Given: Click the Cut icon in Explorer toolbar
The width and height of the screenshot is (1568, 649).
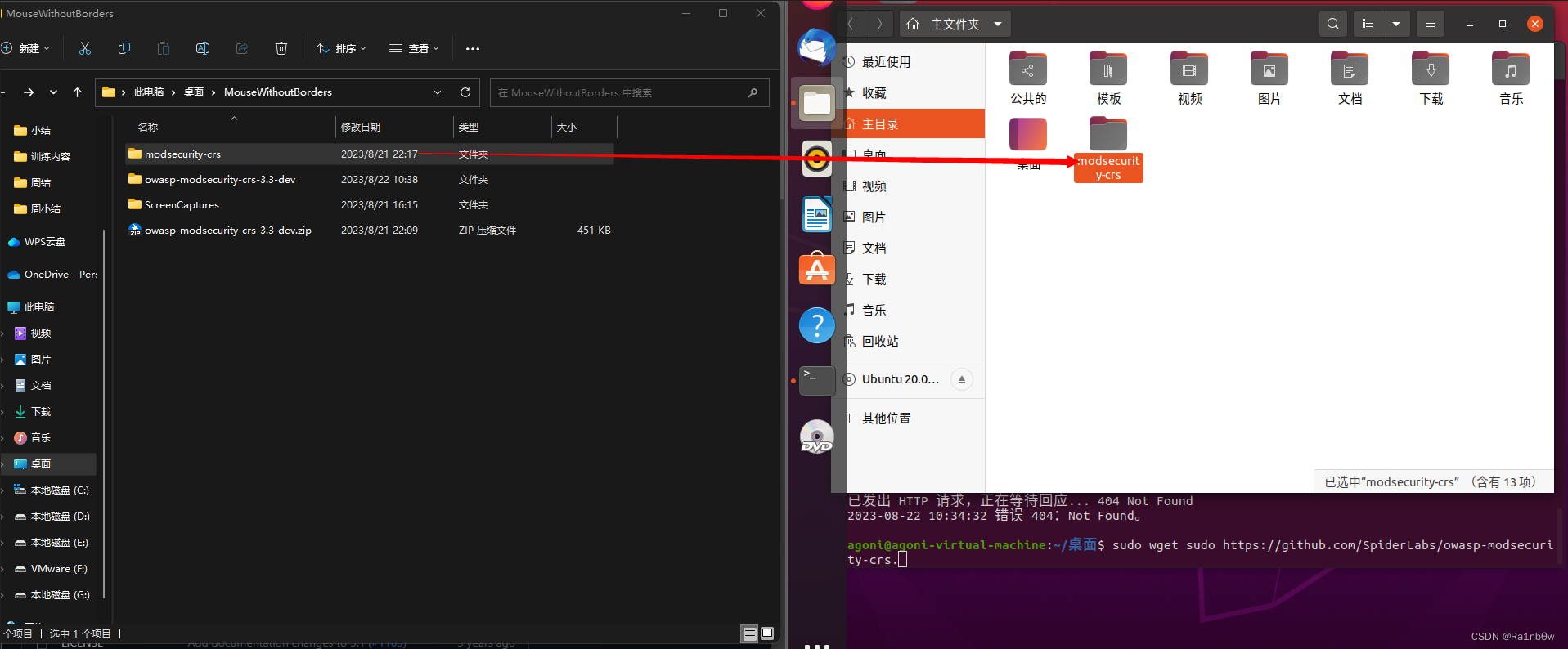Looking at the screenshot, I should pyautogui.click(x=85, y=48).
